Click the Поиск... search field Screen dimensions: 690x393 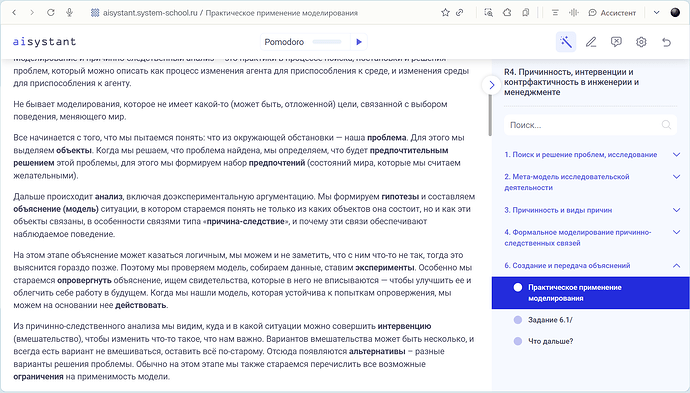point(590,125)
